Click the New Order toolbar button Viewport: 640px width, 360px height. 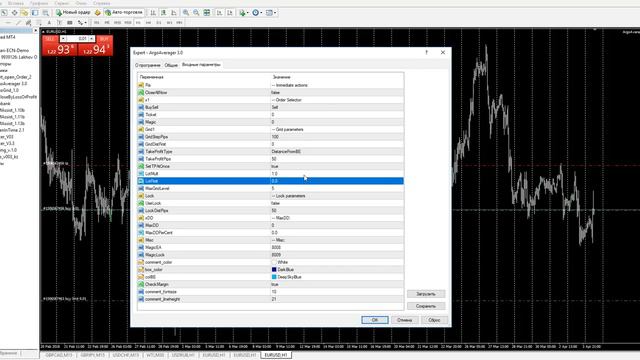click(73, 13)
